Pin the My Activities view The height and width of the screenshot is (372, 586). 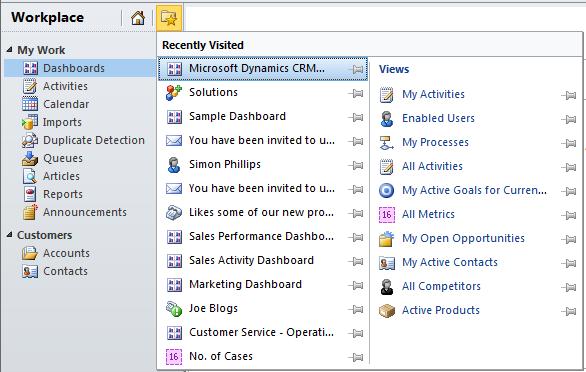tap(569, 95)
